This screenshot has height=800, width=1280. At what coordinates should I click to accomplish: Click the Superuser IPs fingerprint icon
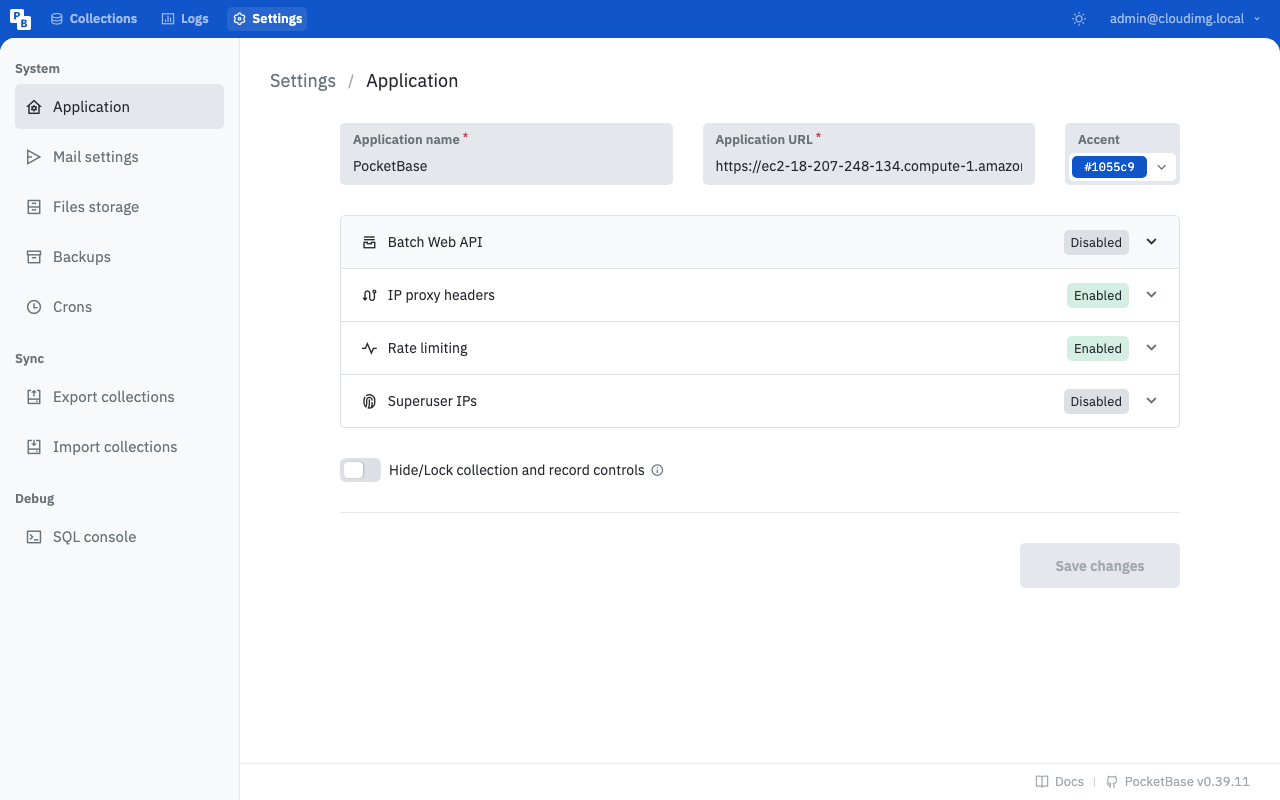(x=369, y=401)
